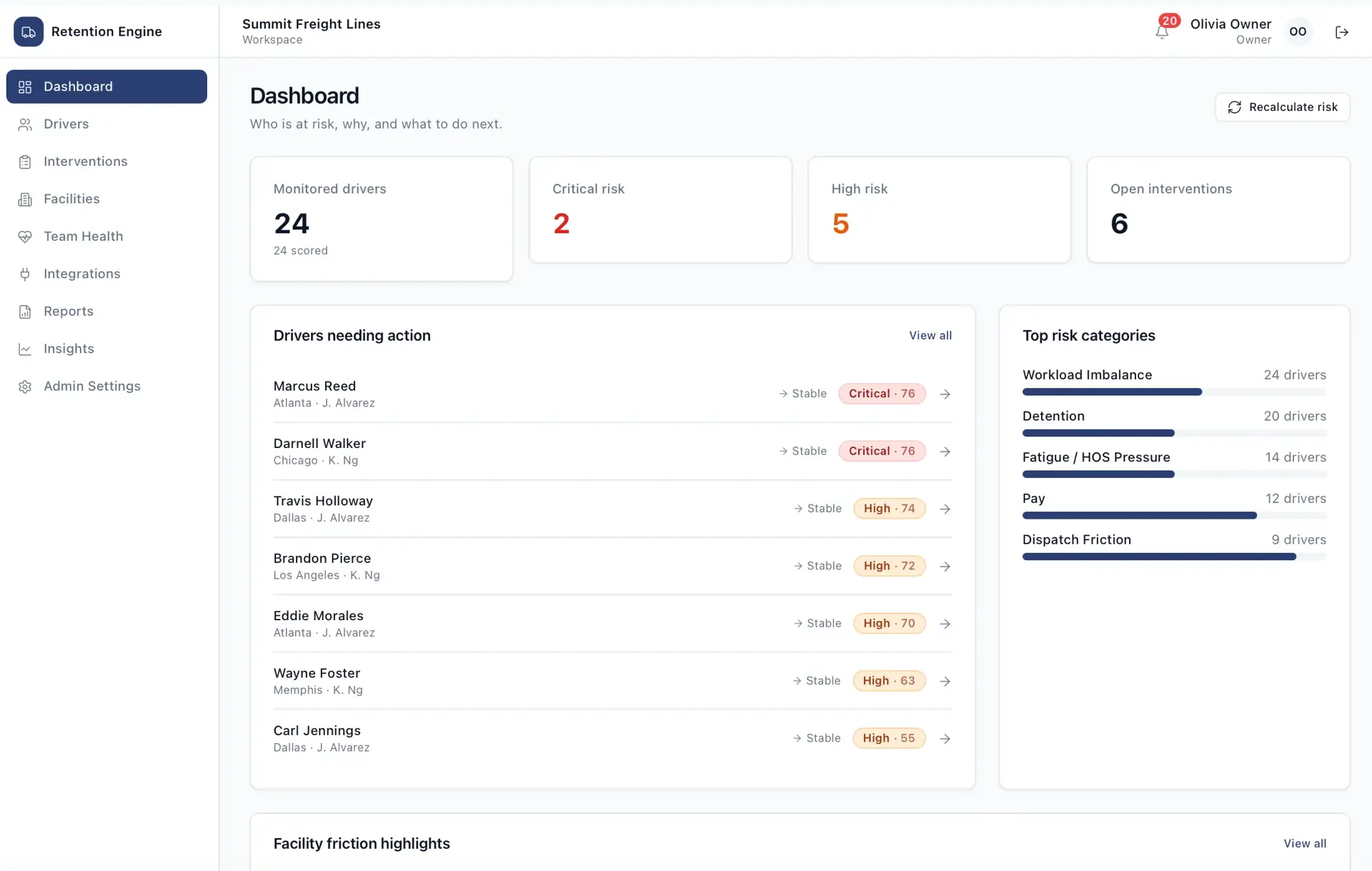Click the Dashboard grid icon in sidebar

25,86
